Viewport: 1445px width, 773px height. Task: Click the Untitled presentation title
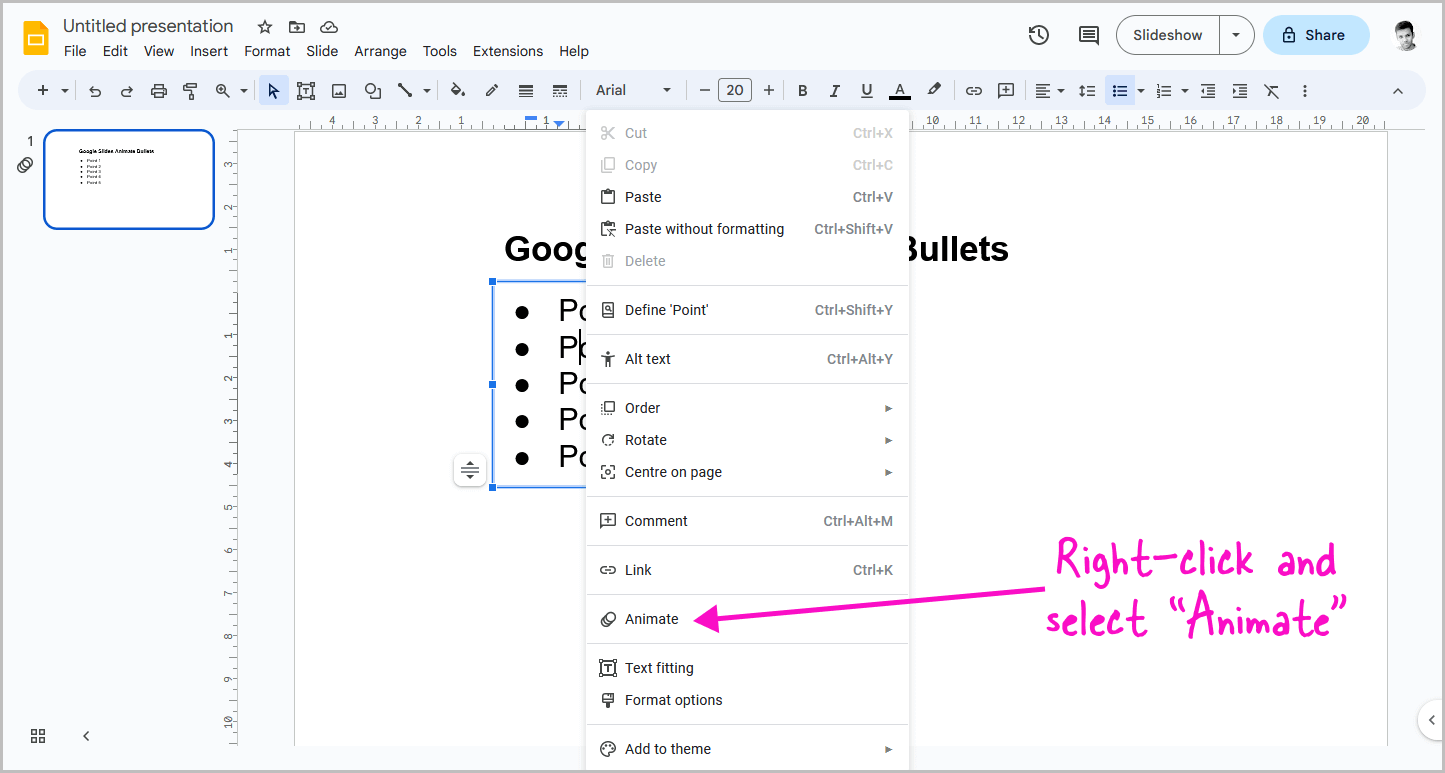(148, 26)
